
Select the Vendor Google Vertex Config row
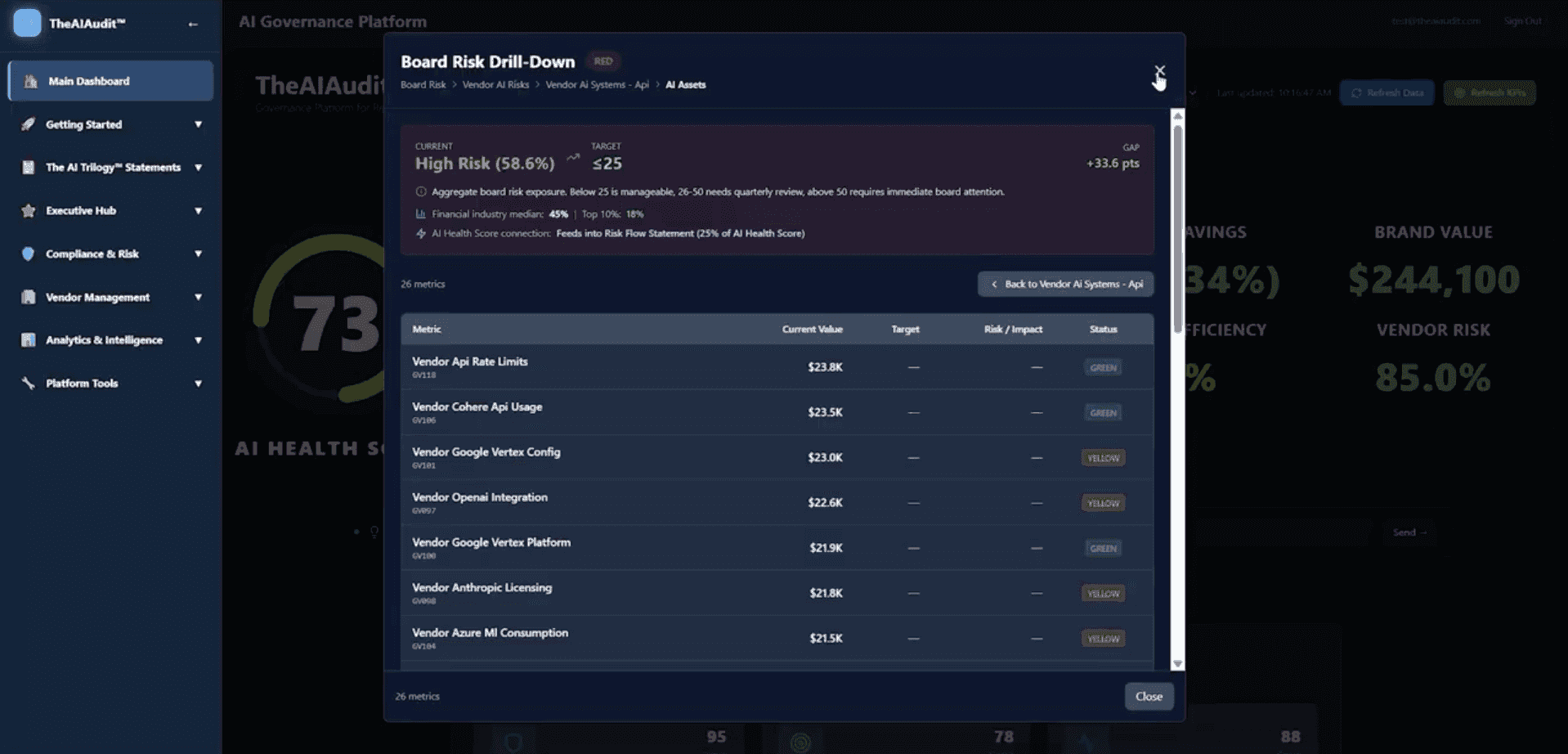click(777, 457)
